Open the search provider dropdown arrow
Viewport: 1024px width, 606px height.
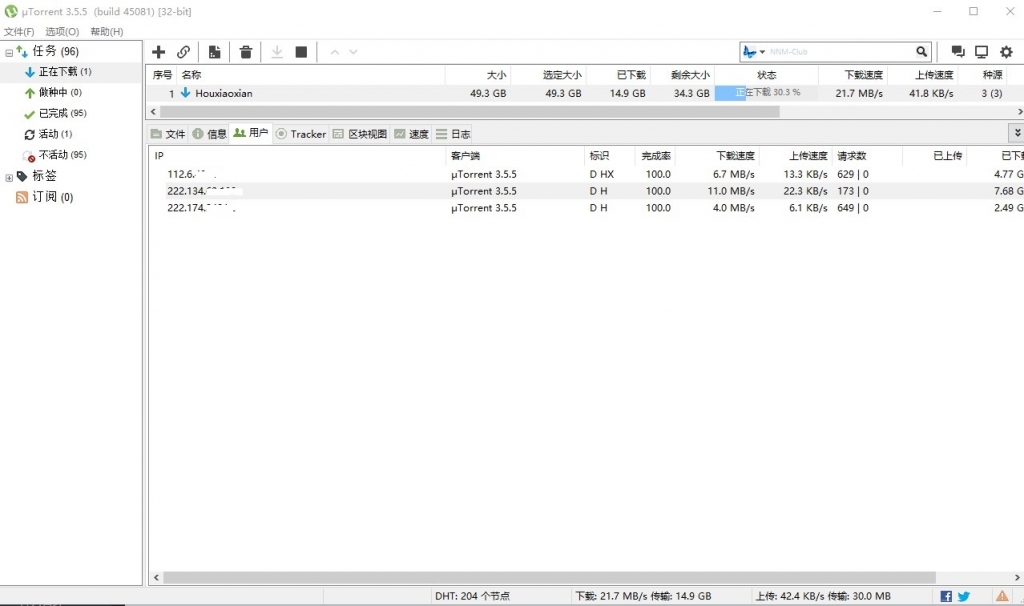coord(762,52)
